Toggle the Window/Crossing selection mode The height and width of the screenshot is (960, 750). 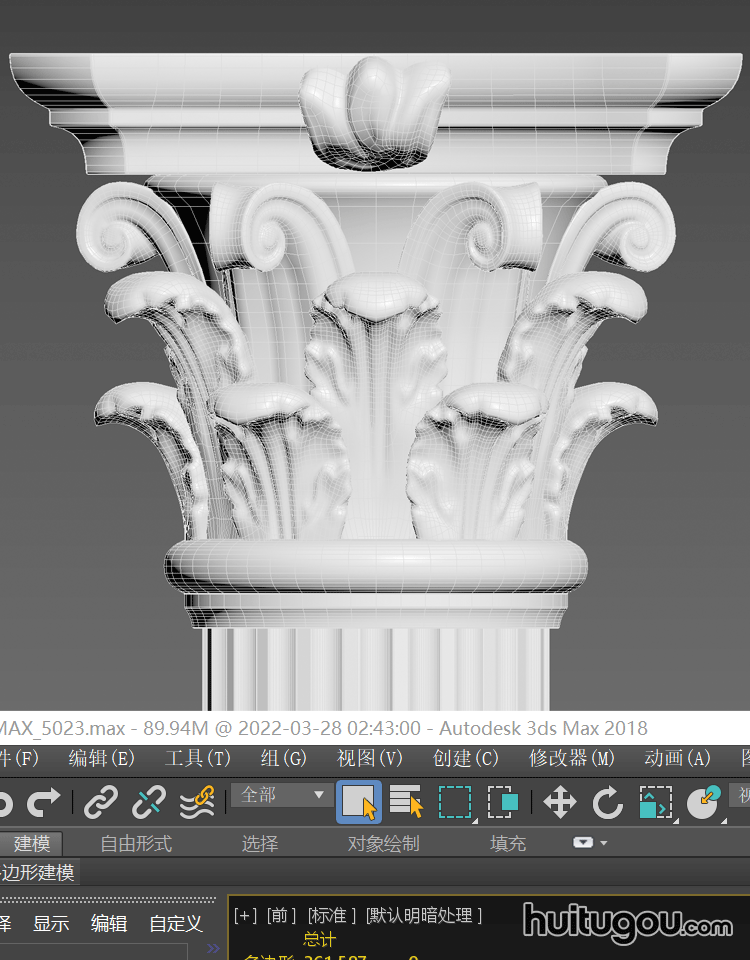point(503,802)
